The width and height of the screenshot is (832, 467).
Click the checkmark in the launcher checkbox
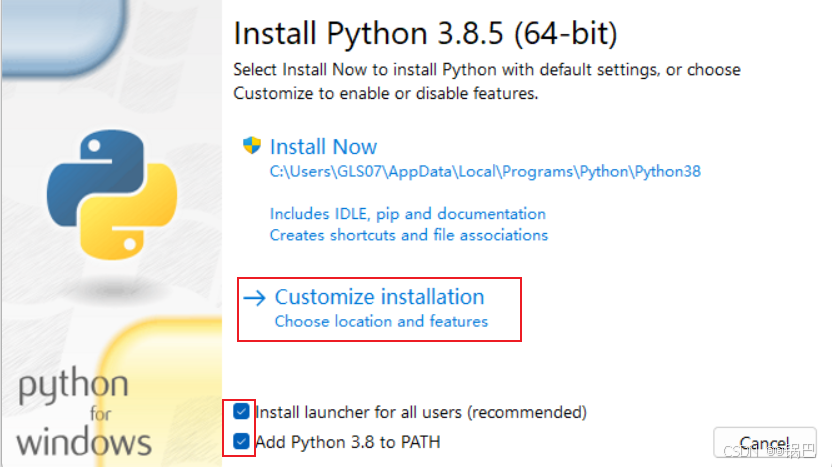(x=241, y=411)
